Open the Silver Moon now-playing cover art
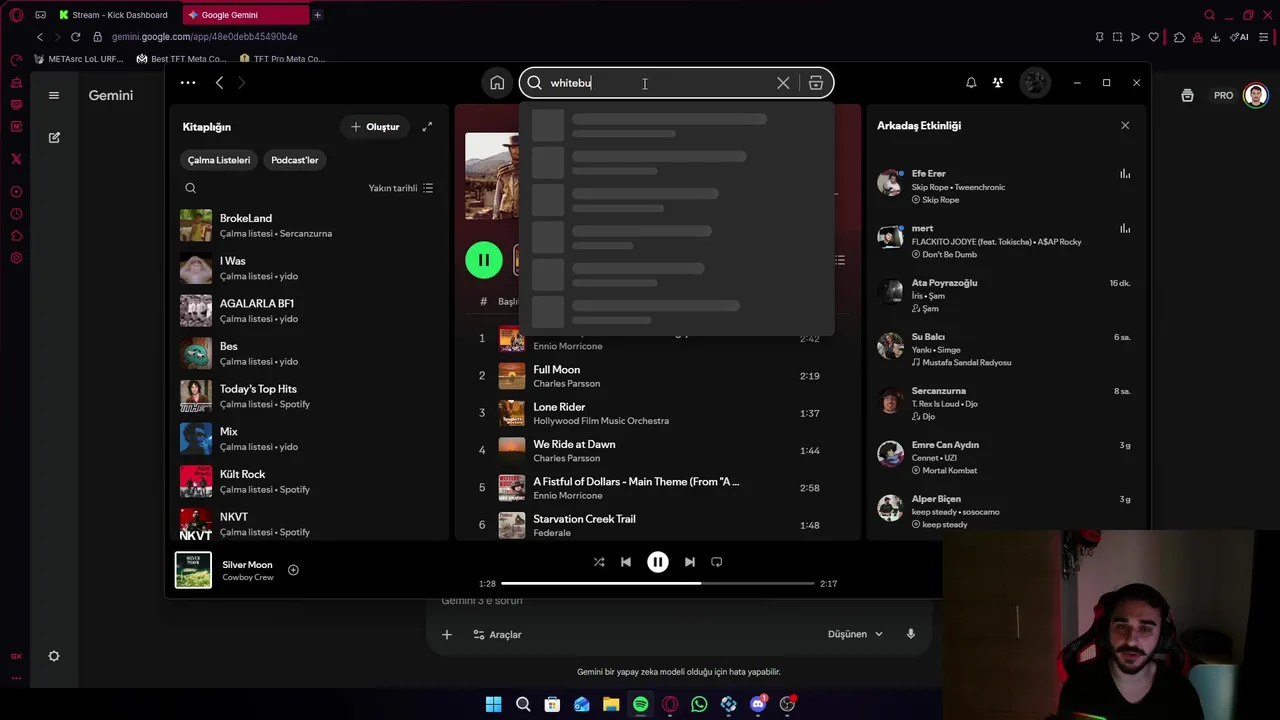 tap(193, 570)
